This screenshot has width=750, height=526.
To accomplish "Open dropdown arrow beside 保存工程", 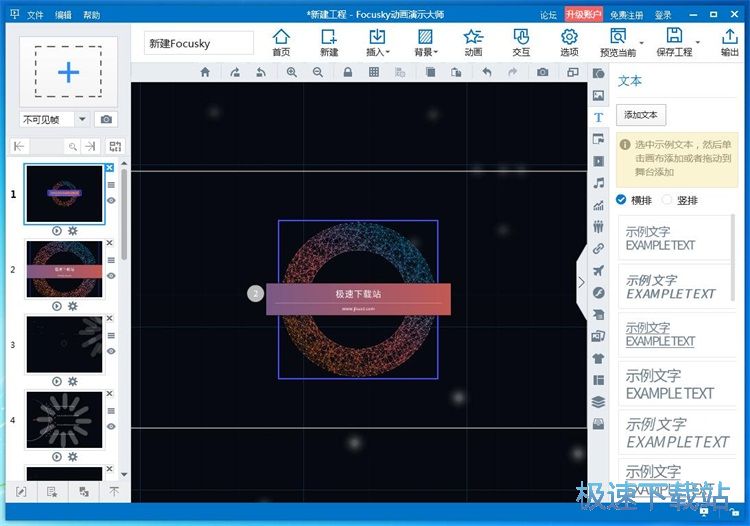I will [698, 43].
